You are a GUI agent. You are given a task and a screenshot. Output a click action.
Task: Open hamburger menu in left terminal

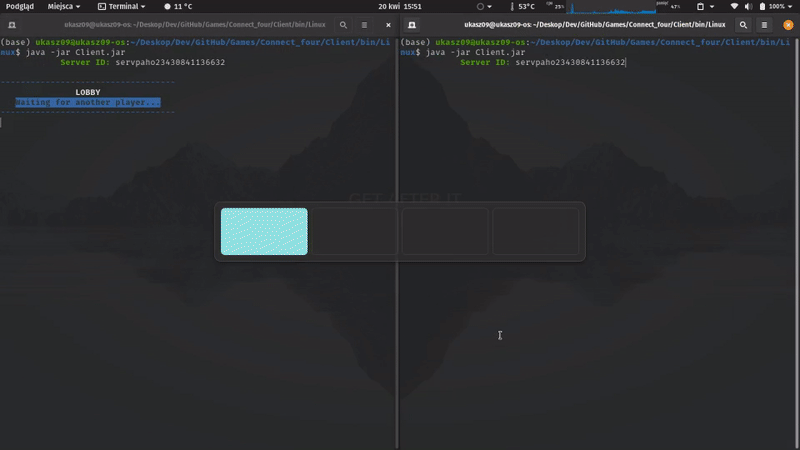click(x=364, y=25)
